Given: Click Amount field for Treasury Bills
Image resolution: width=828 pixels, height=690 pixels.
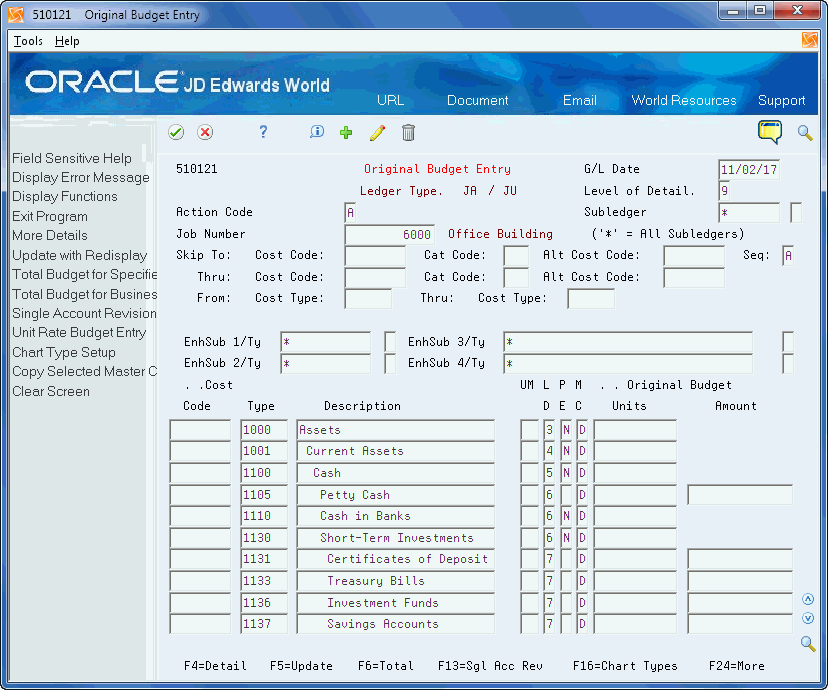Looking at the screenshot, I should [740, 581].
